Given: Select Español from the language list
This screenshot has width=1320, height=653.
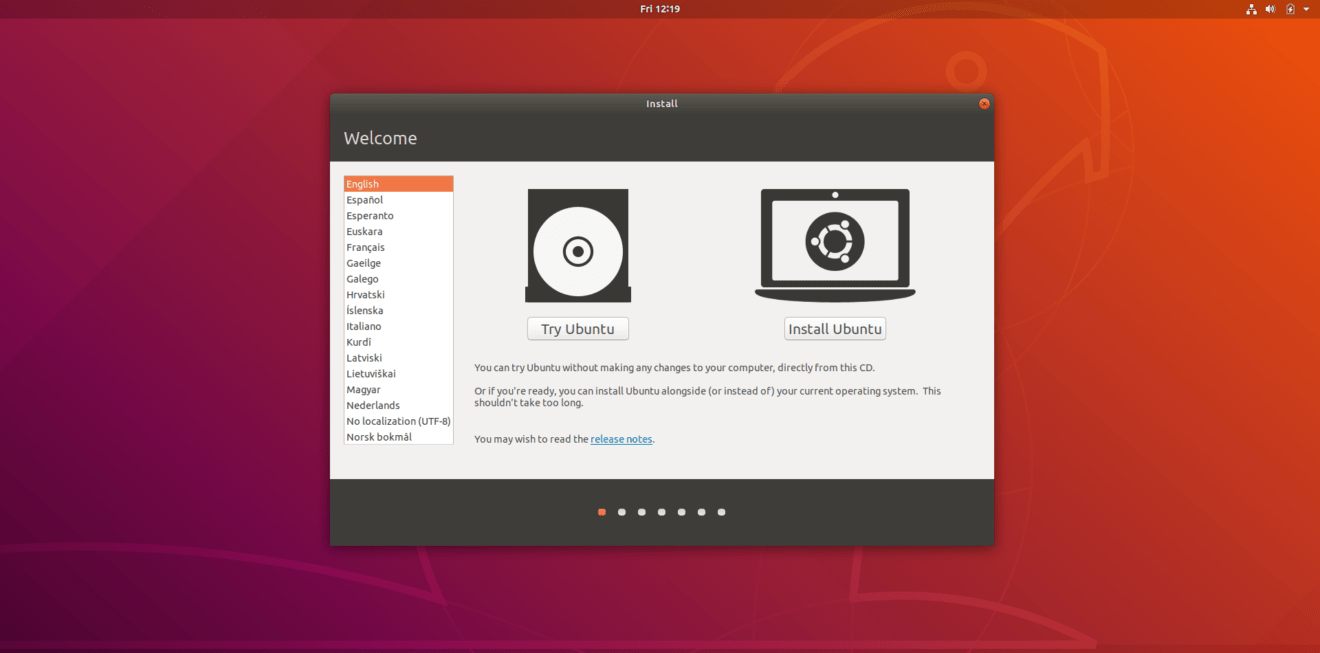Looking at the screenshot, I should tap(398, 199).
